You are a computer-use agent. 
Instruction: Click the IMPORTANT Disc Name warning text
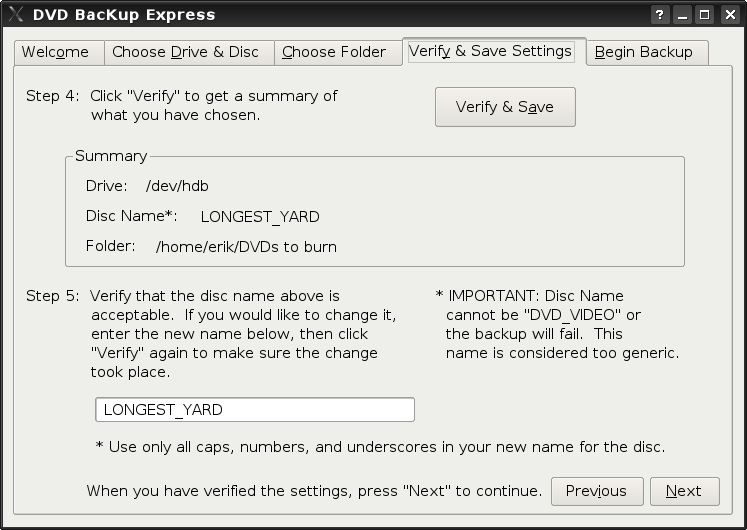point(557,324)
